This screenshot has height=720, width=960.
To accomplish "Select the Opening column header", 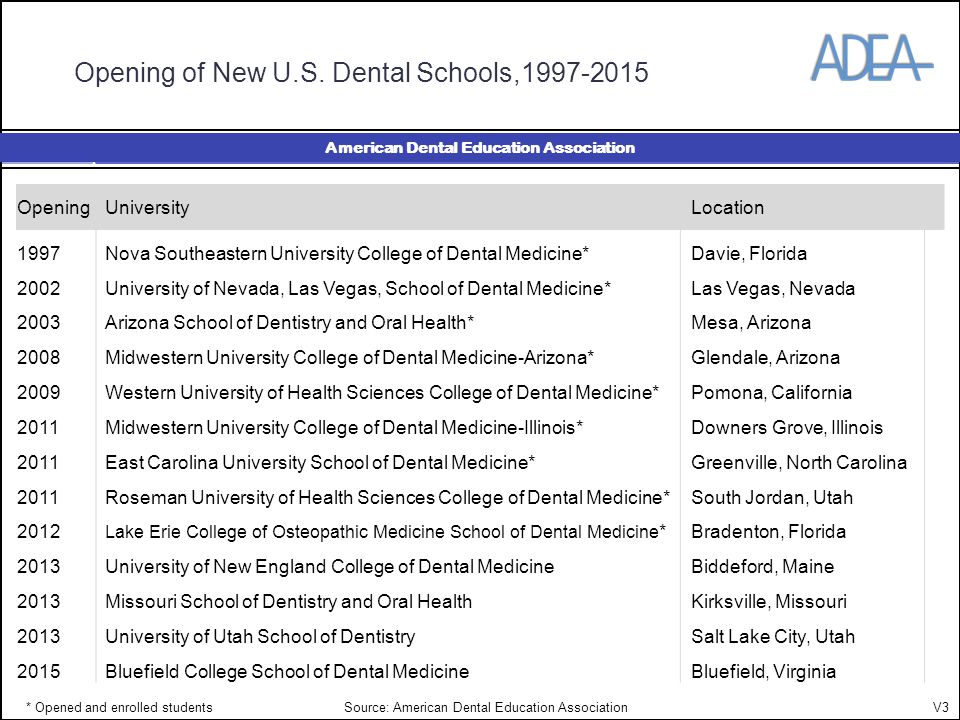I will pos(53,208).
